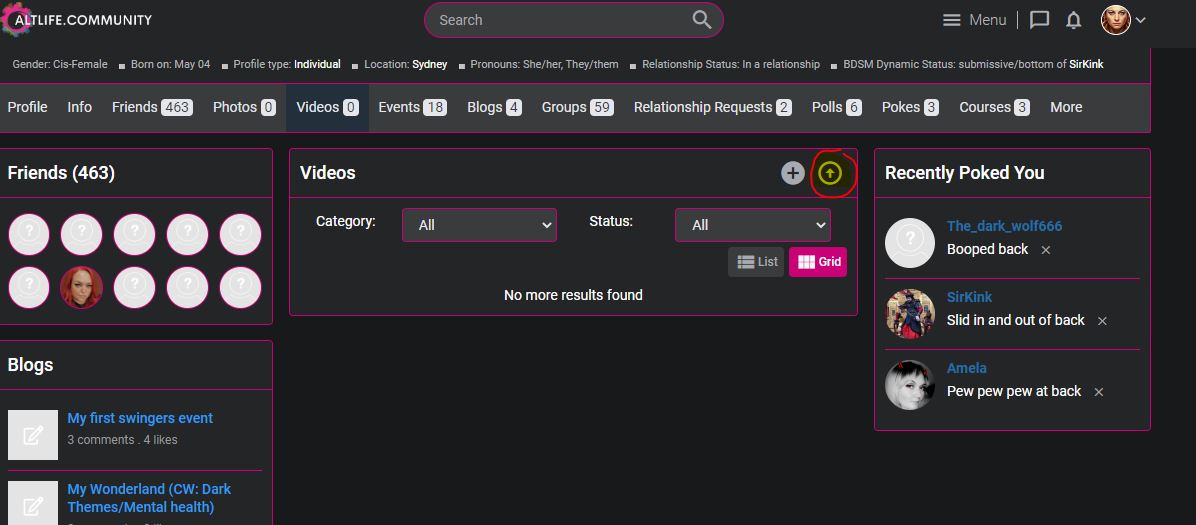
Task: Open the Photos tab
Action: click(244, 107)
